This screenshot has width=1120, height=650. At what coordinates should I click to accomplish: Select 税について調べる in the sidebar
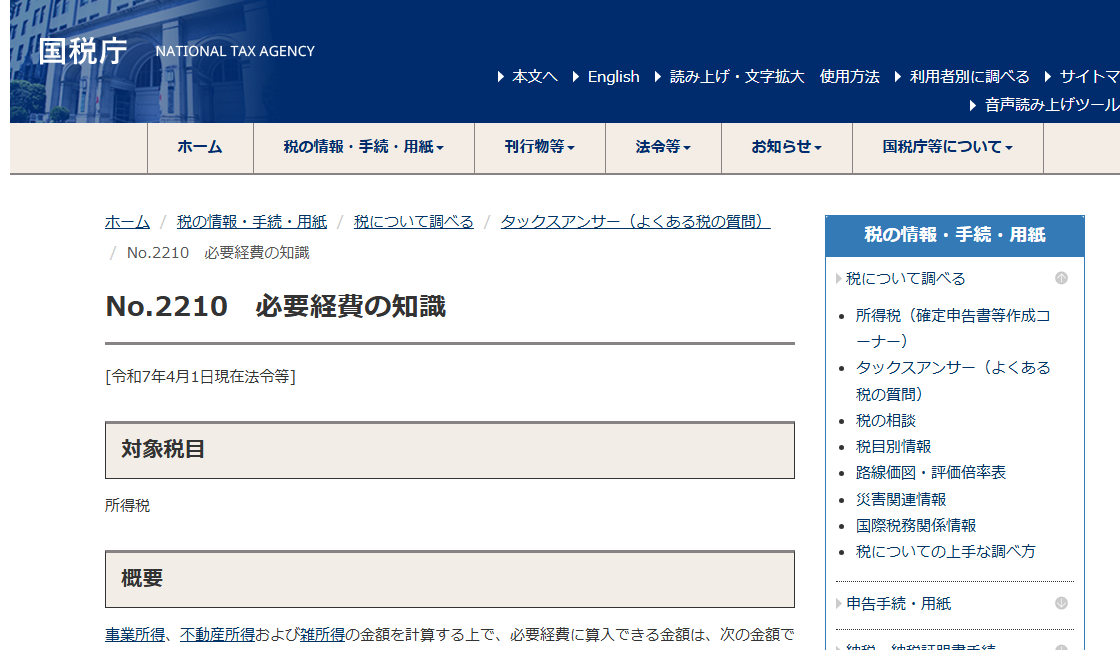click(x=906, y=279)
